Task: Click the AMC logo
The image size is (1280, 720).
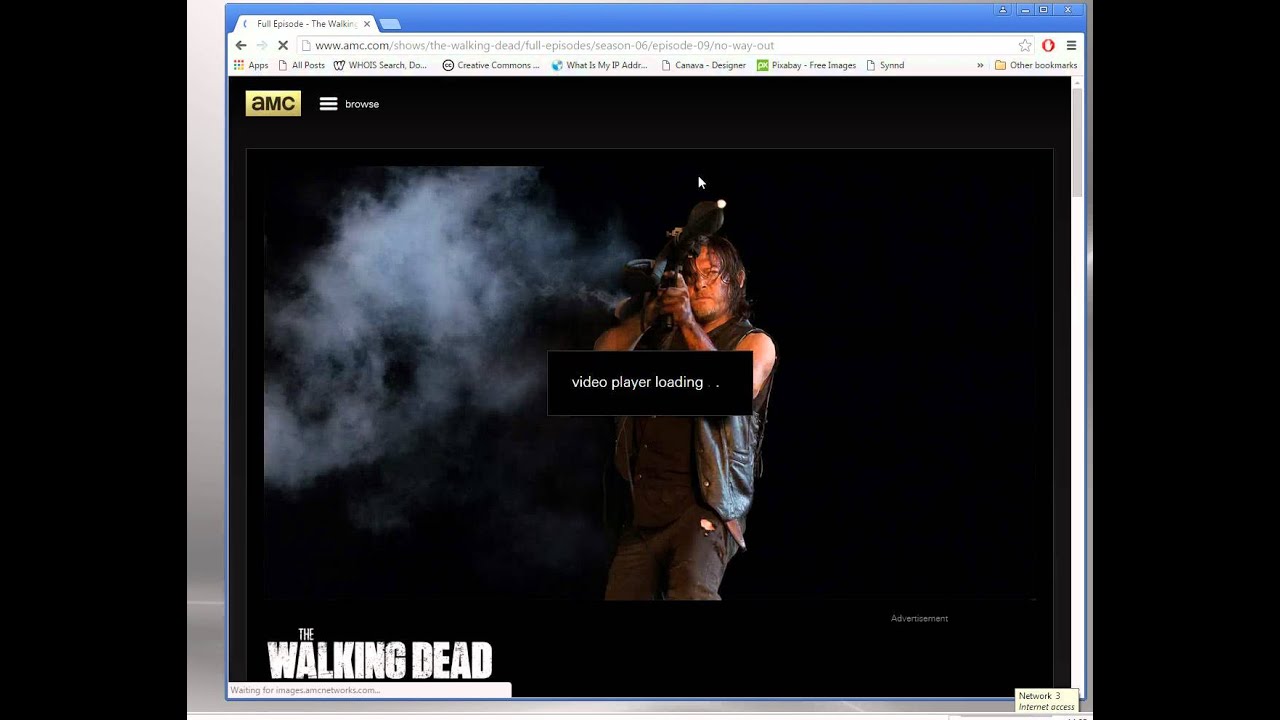Action: click(x=273, y=103)
